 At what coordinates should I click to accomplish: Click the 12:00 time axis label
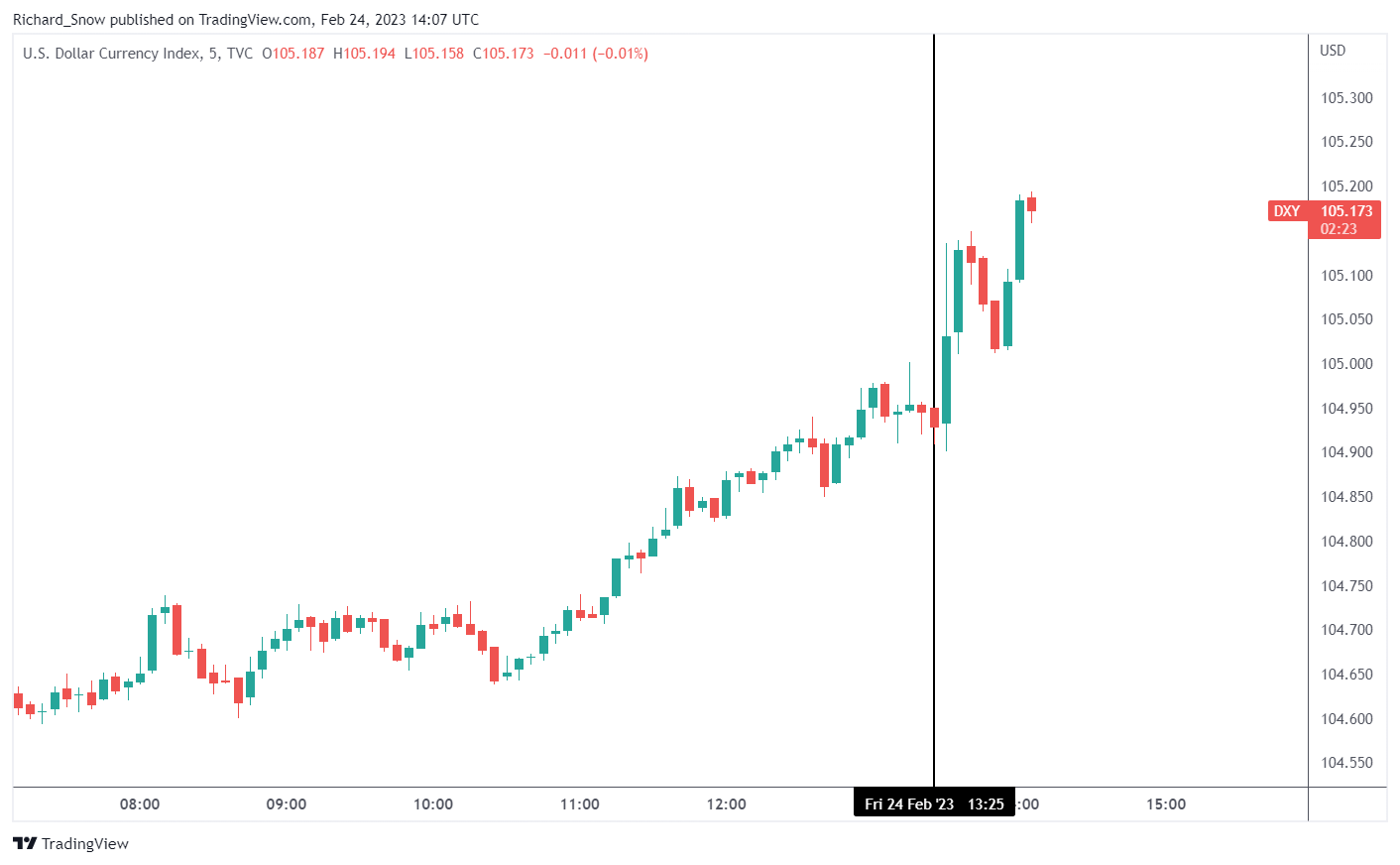point(727,804)
